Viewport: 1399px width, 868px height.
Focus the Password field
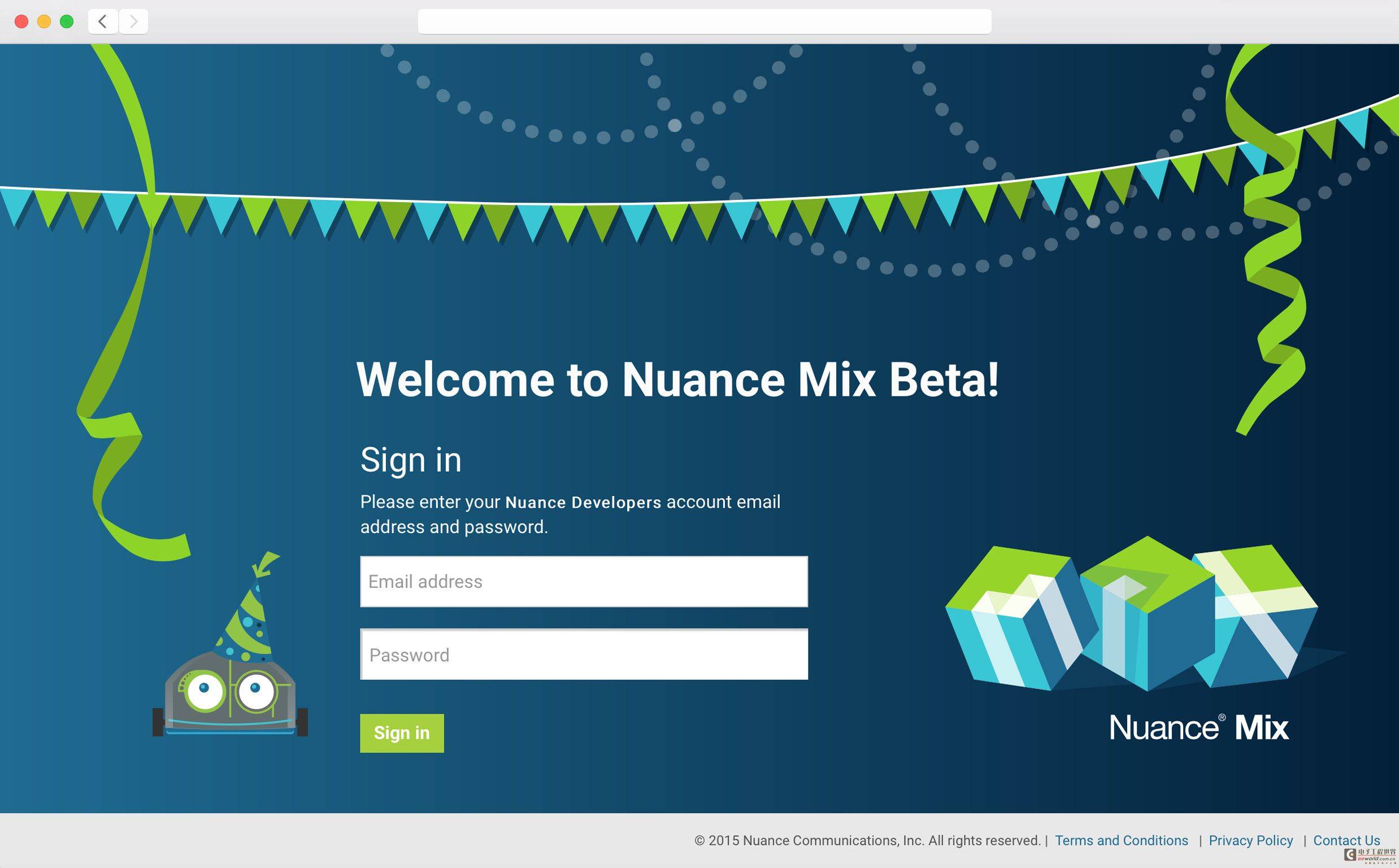click(584, 655)
